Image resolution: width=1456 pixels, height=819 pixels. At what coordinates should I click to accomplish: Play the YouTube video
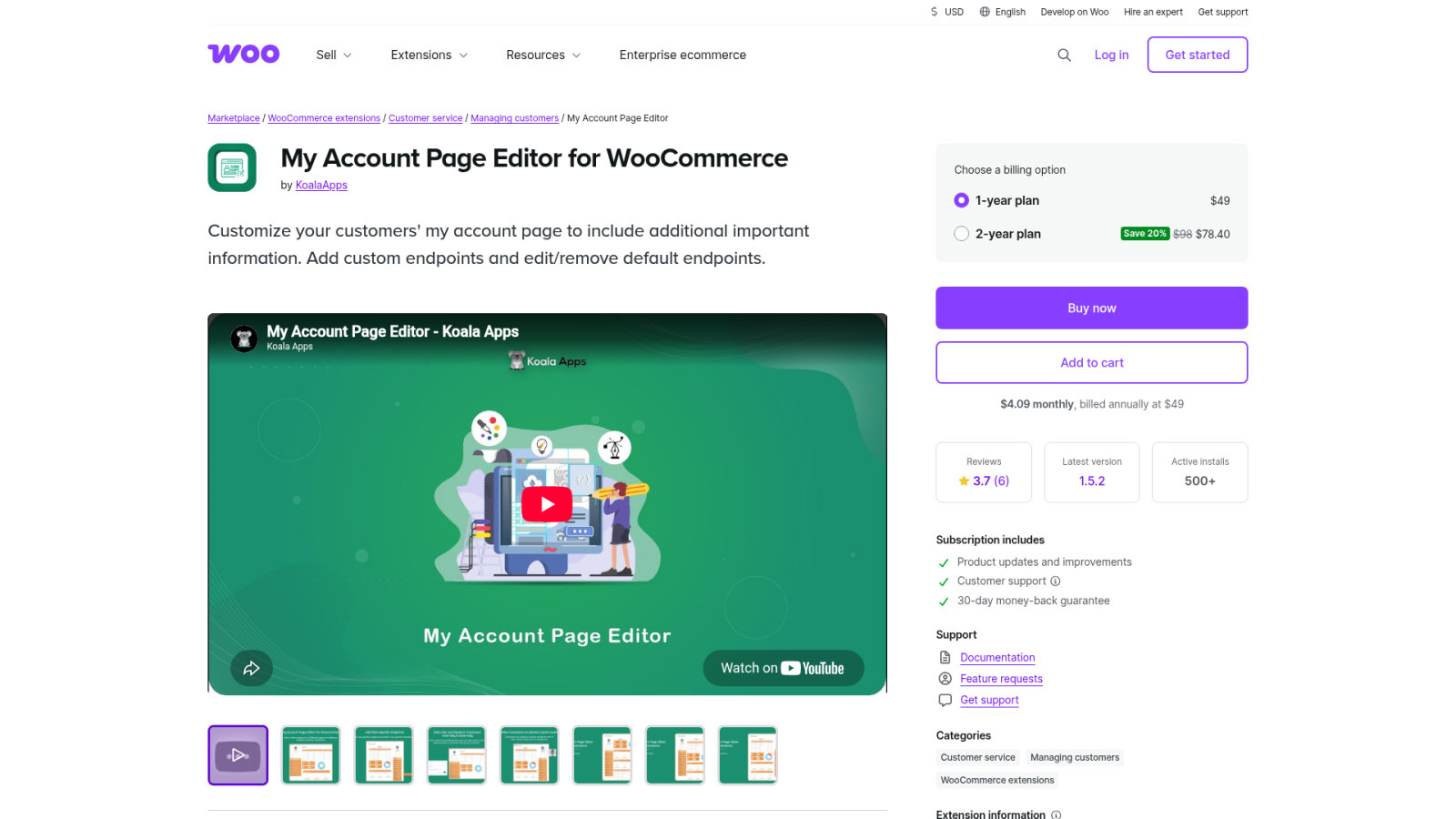547,503
